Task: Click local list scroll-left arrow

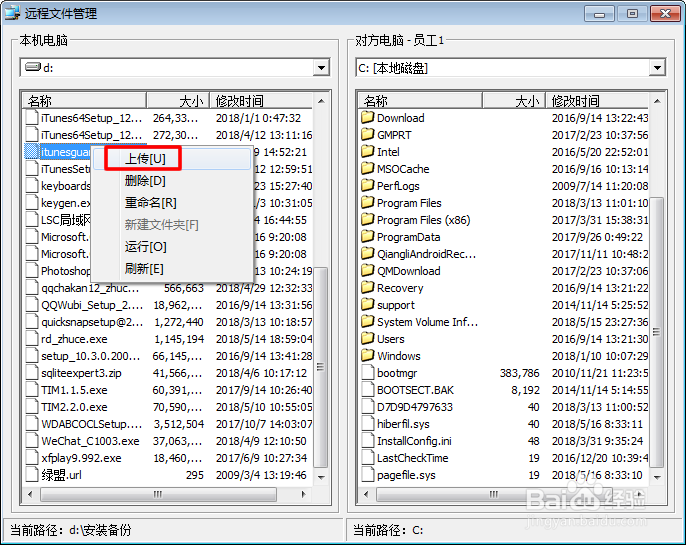Action: pyautogui.click(x=30, y=494)
